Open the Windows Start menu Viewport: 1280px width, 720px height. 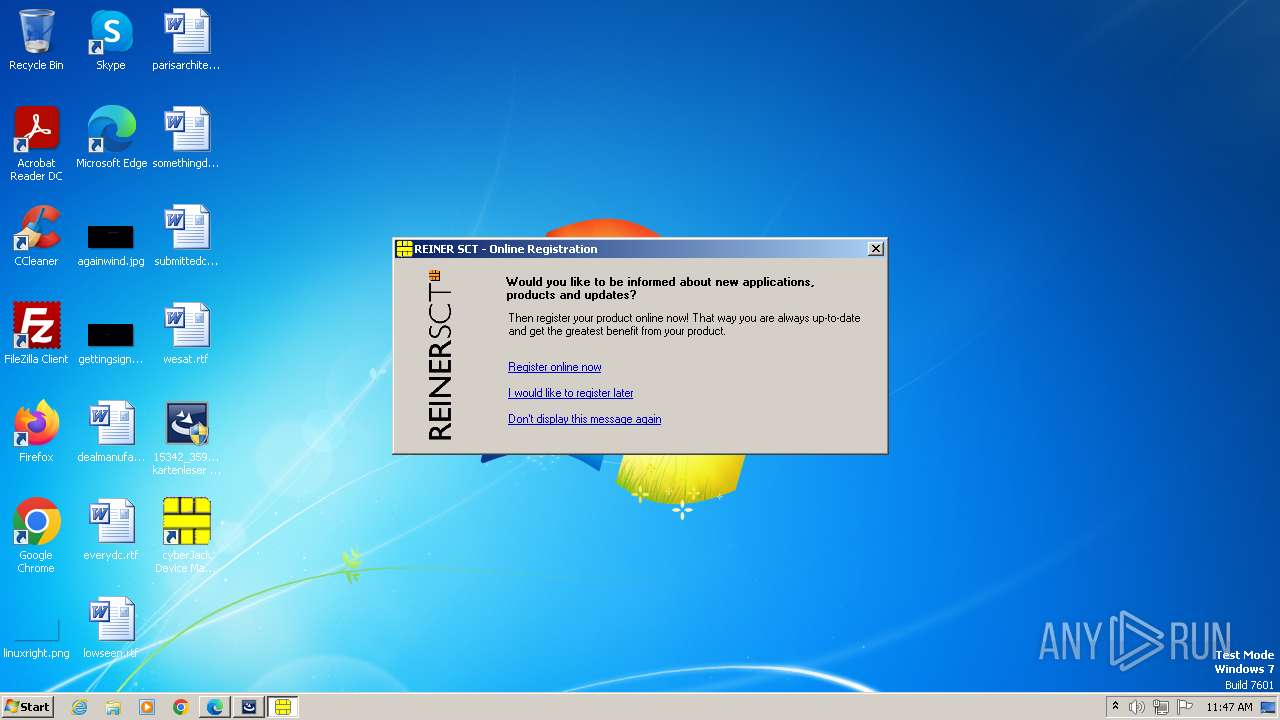click(x=28, y=707)
